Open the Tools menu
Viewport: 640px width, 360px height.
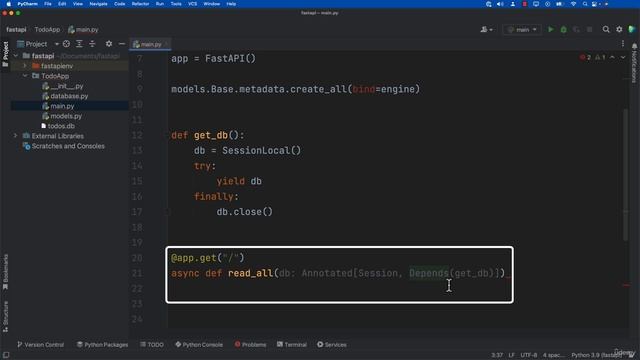pos(176,4)
